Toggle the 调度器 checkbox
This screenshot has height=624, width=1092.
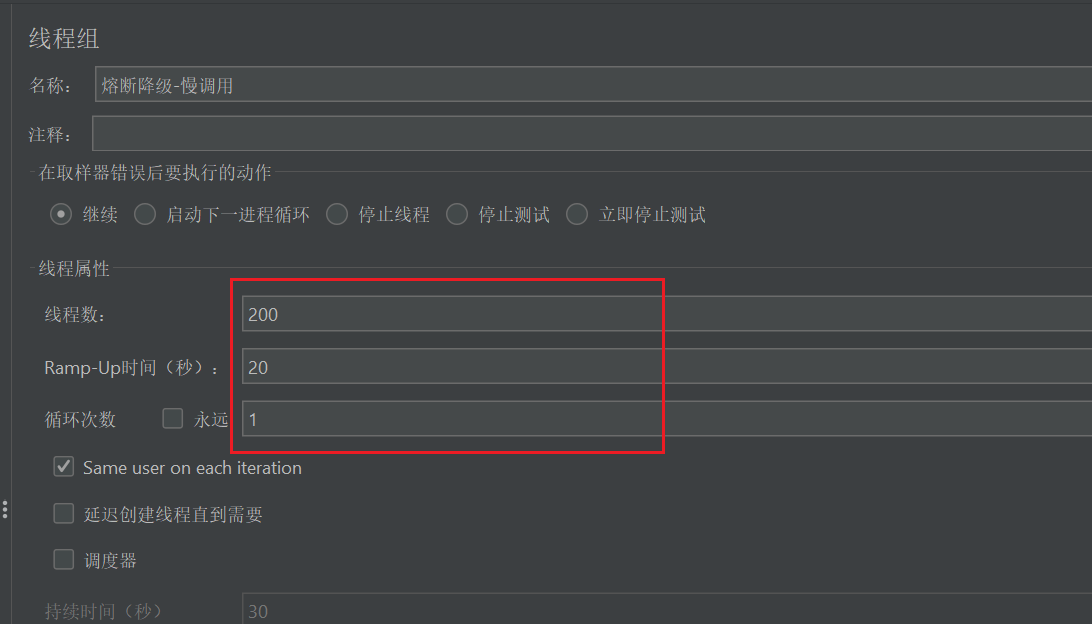tap(64, 560)
